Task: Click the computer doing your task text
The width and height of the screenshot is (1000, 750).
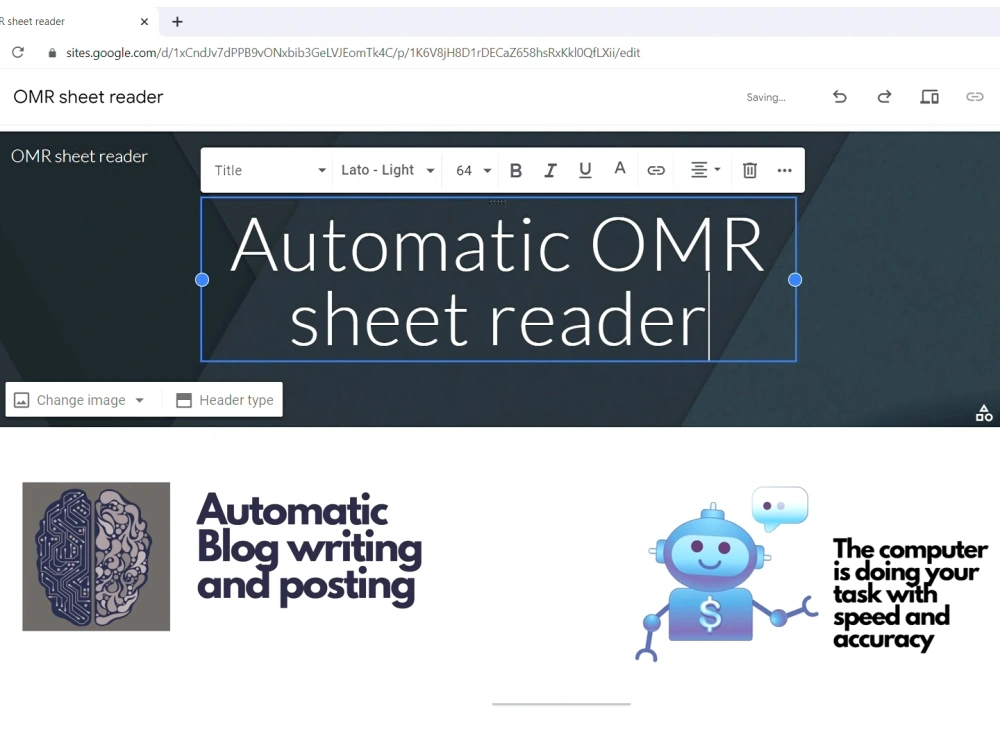Action: pos(910,594)
